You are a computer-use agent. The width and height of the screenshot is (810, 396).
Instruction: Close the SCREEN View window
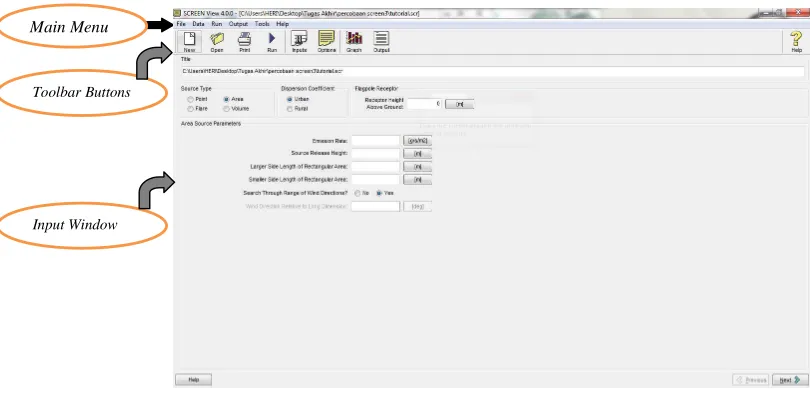coord(799,13)
